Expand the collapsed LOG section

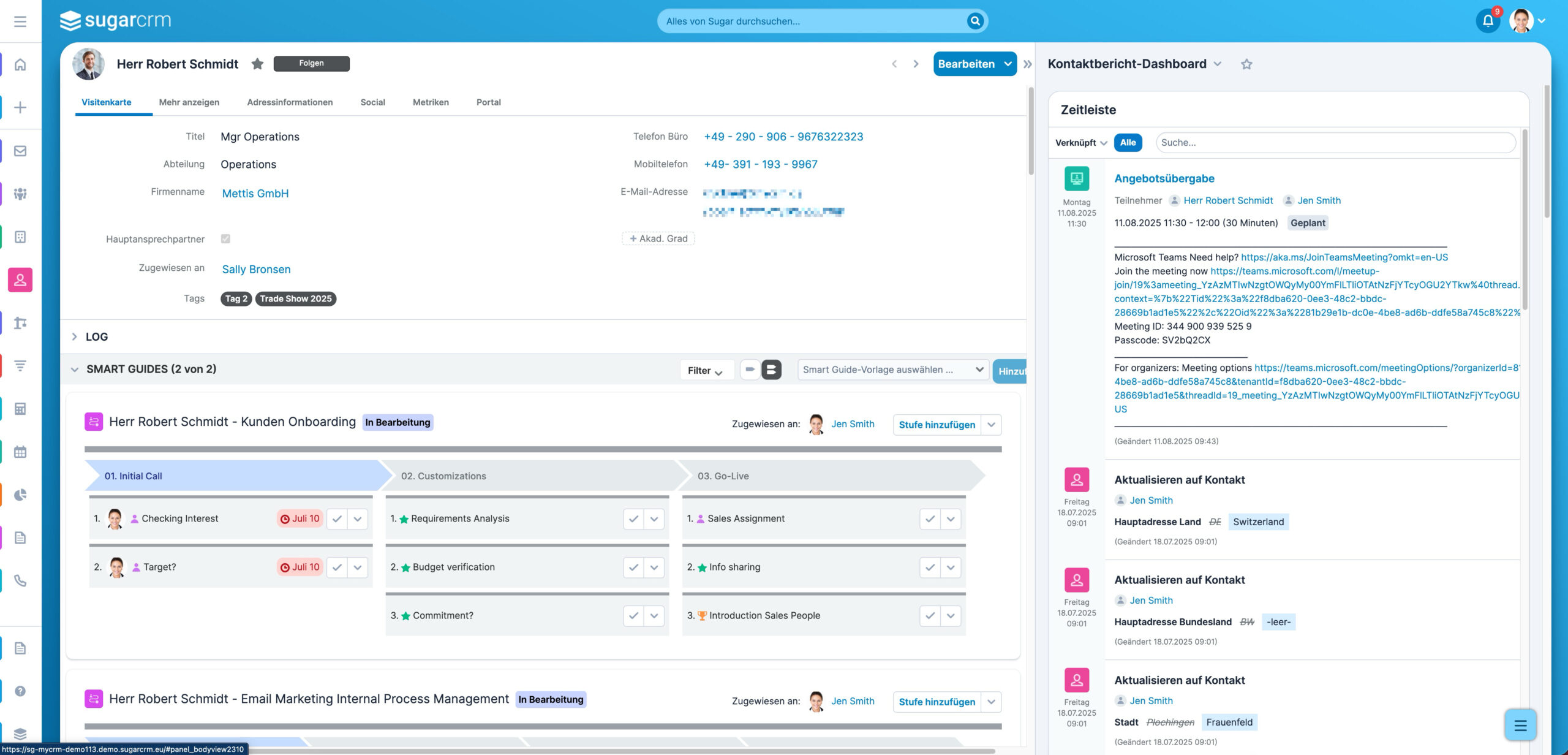(74, 336)
